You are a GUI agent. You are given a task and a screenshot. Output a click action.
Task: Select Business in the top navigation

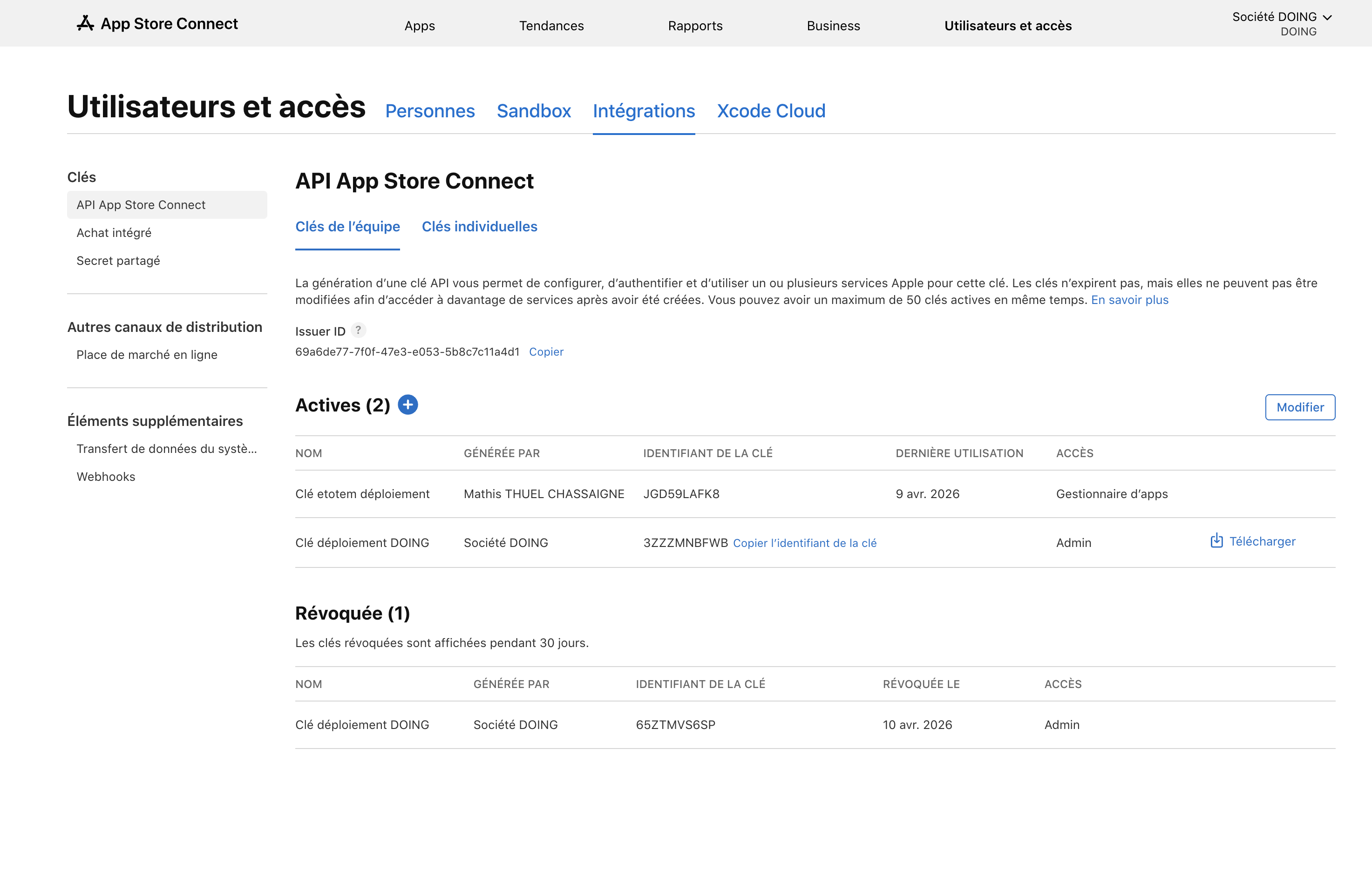834,26
